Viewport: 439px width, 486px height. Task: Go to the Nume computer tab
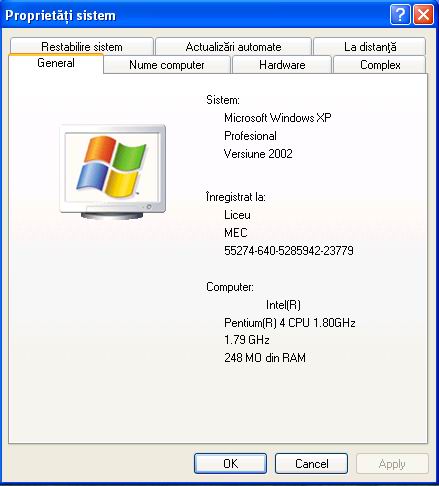[167, 65]
